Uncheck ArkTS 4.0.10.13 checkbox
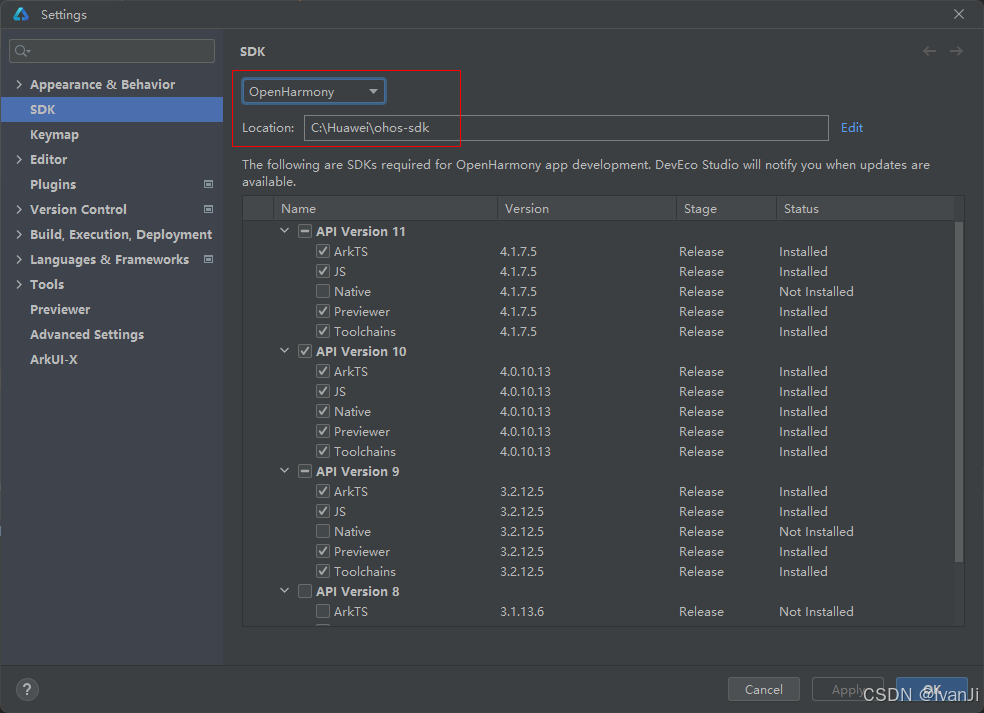 coord(323,372)
